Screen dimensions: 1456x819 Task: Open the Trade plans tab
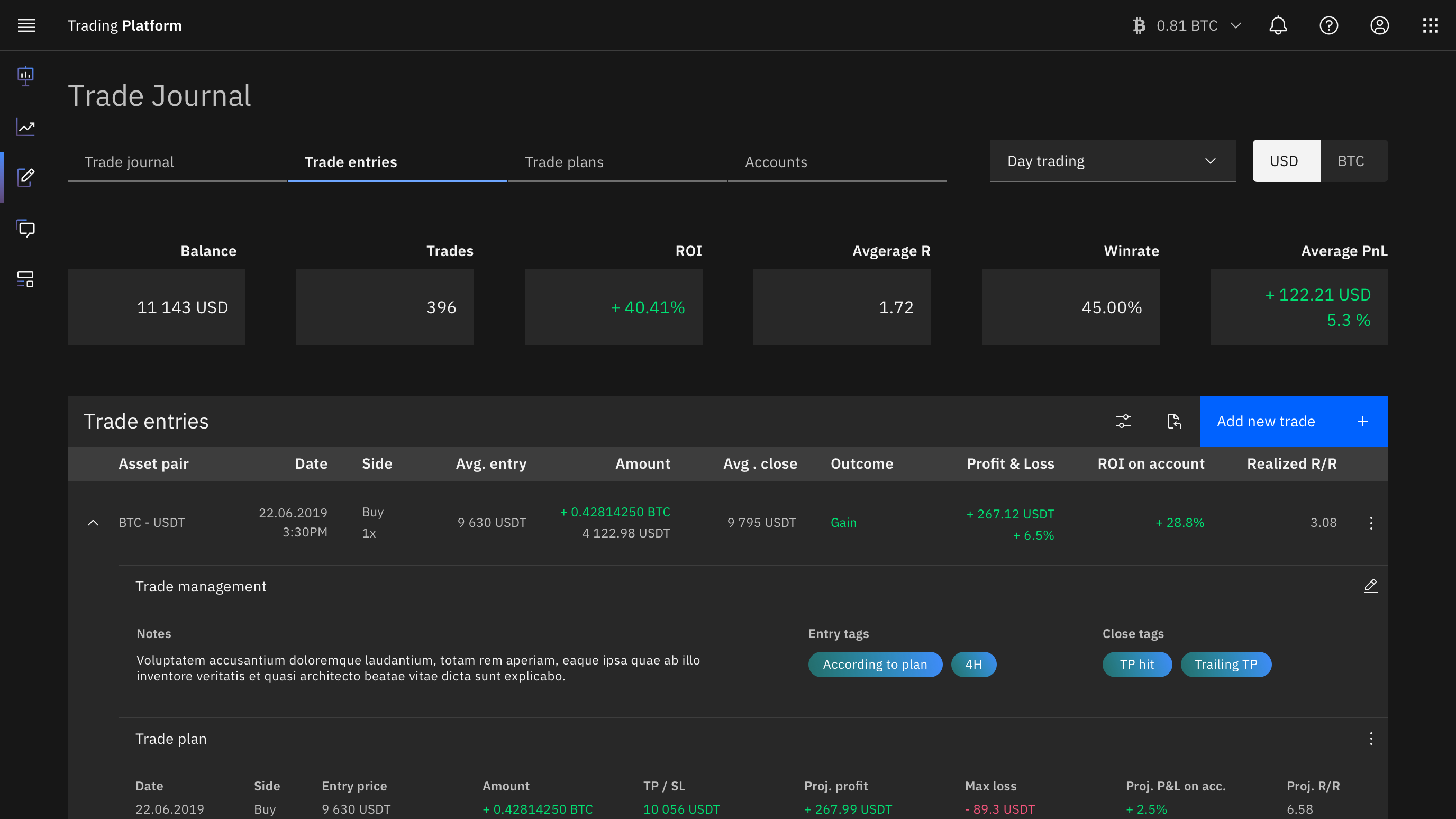coord(617,162)
